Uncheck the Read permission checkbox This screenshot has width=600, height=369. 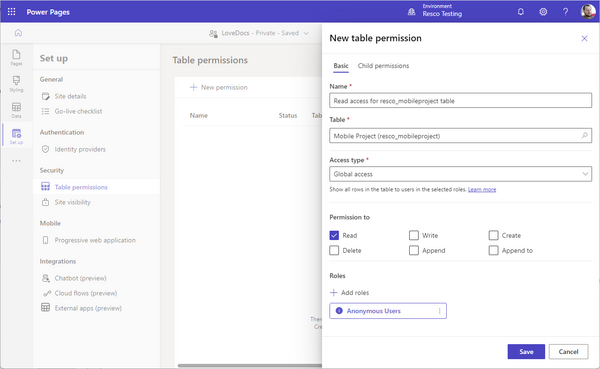(334, 235)
